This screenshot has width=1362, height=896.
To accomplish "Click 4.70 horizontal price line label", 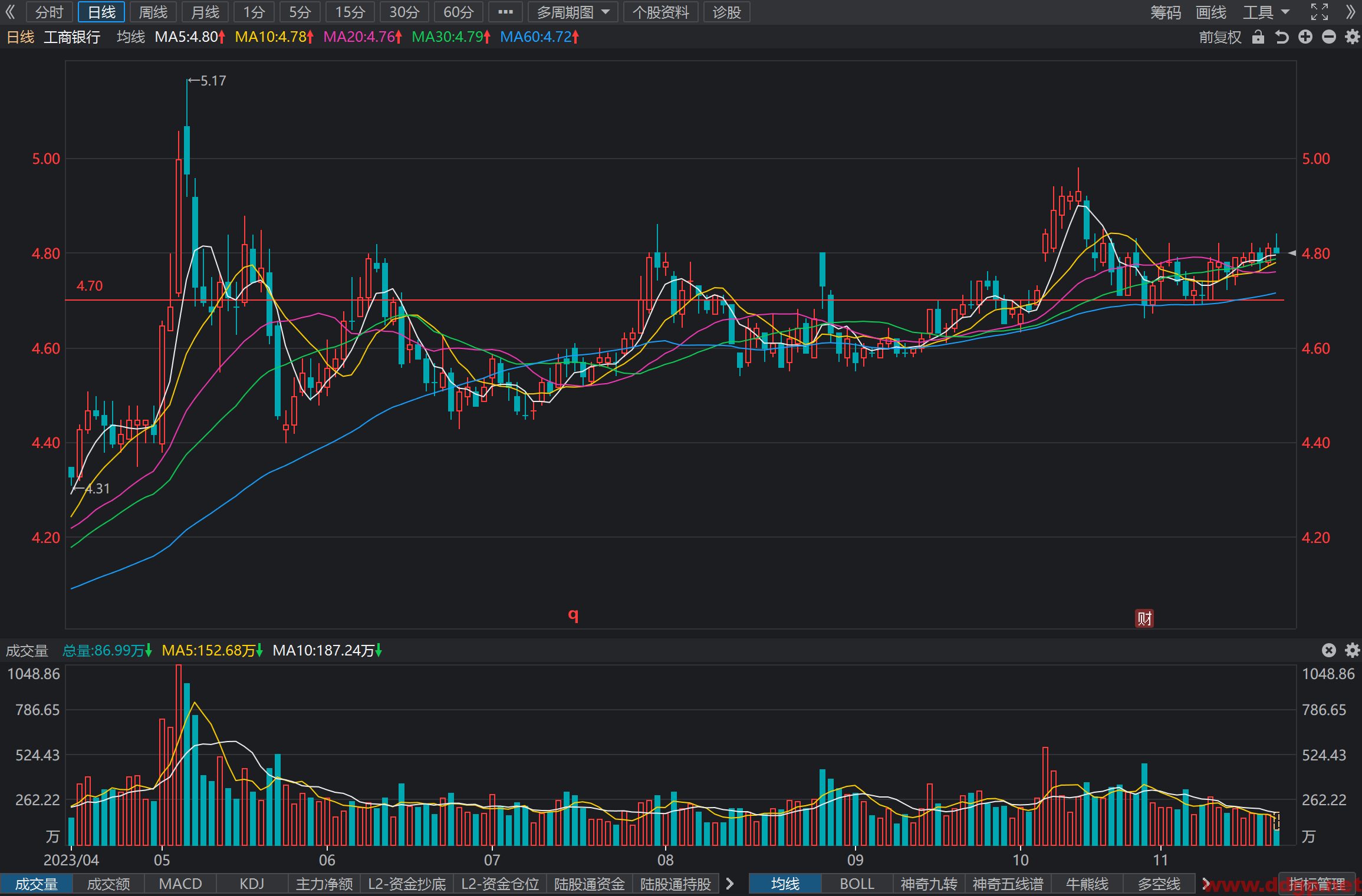I will (90, 286).
